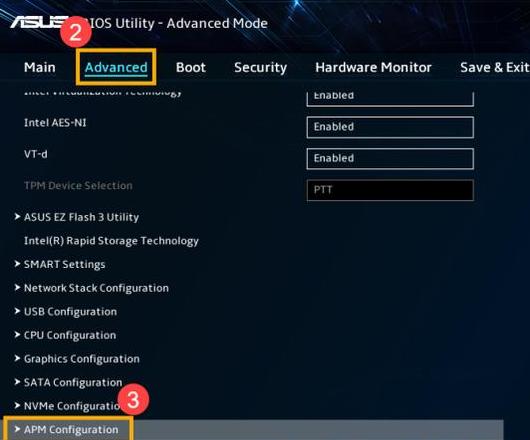Go to Save & Exit tab
Viewport: 530px width, 440px height.
click(495, 67)
